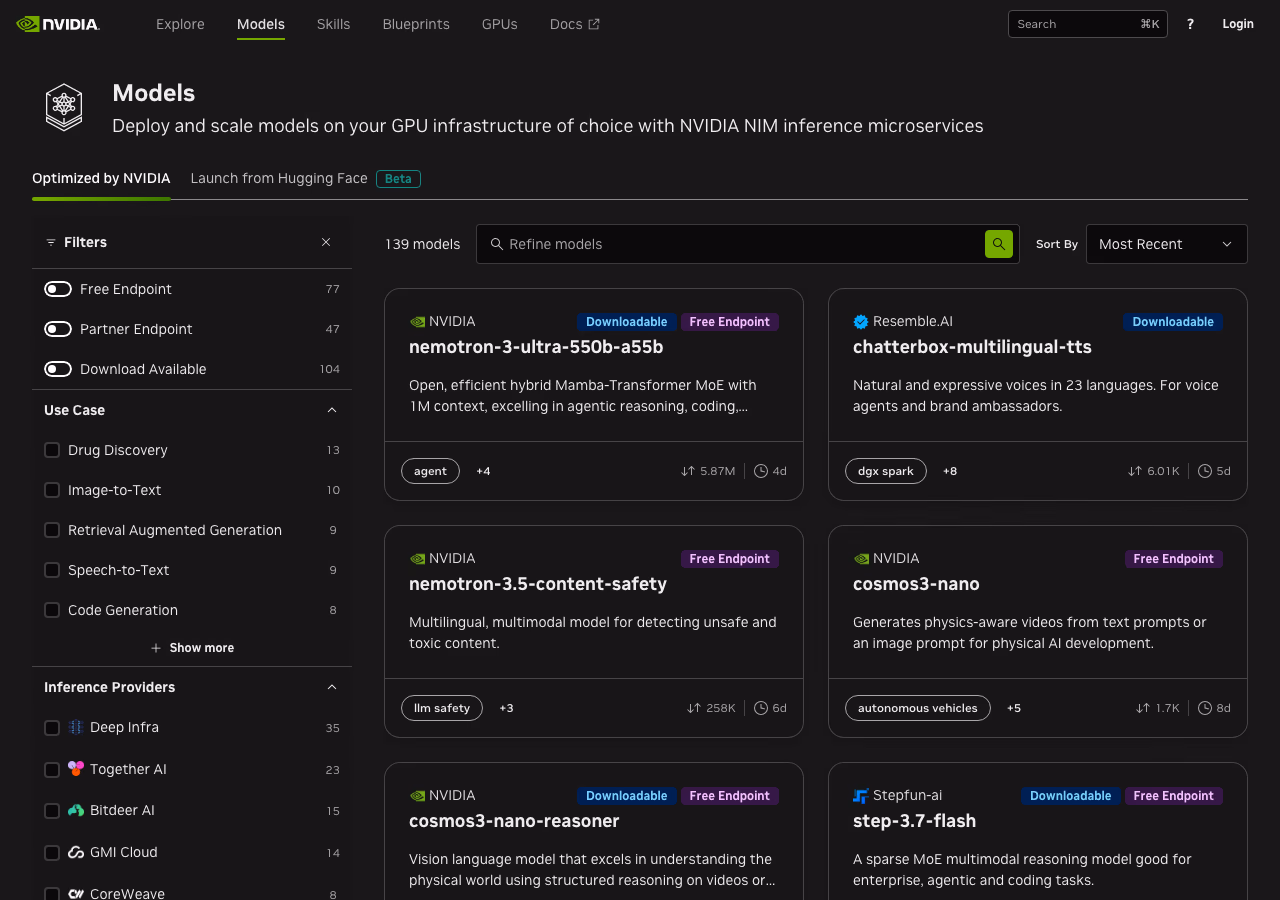The width and height of the screenshot is (1280, 900).
Task: Click NVIDIA logo on nemotron-3.5-content-safety card
Action: pos(417,559)
